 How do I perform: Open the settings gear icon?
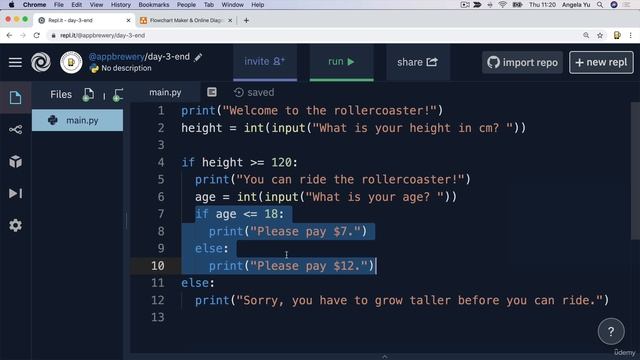pos(16,225)
